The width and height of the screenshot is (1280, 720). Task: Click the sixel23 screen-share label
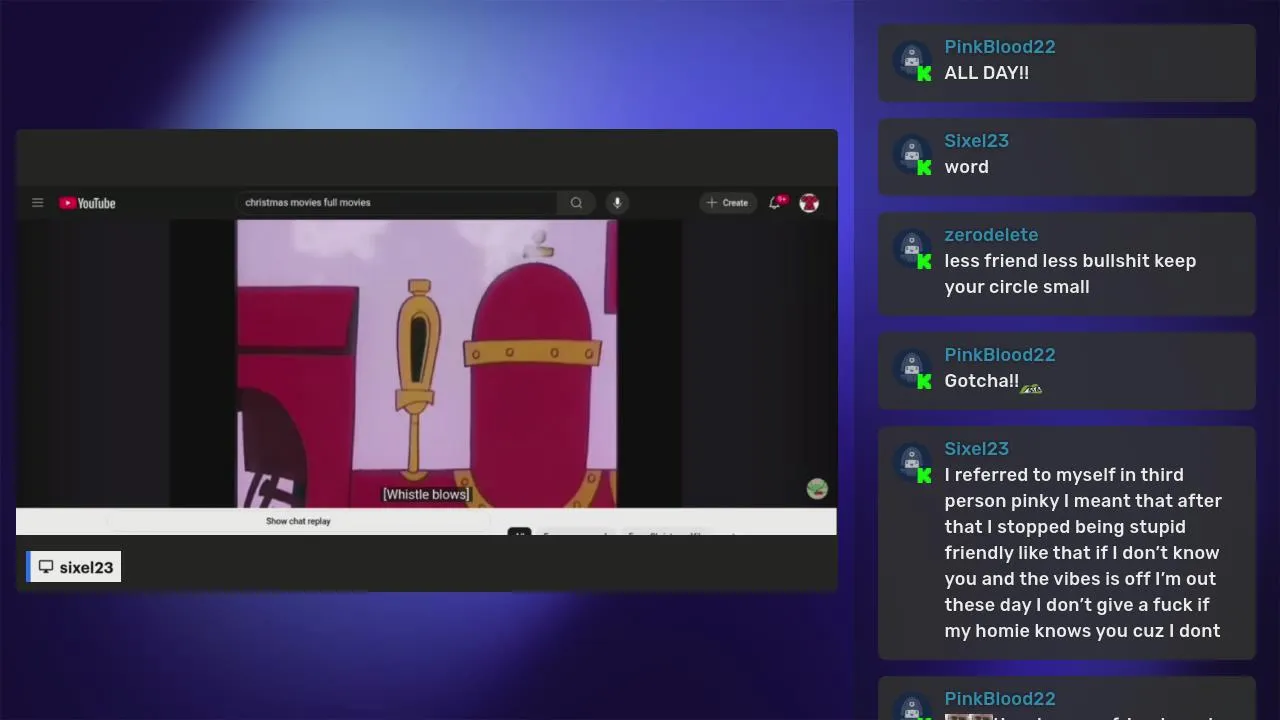tap(74, 567)
